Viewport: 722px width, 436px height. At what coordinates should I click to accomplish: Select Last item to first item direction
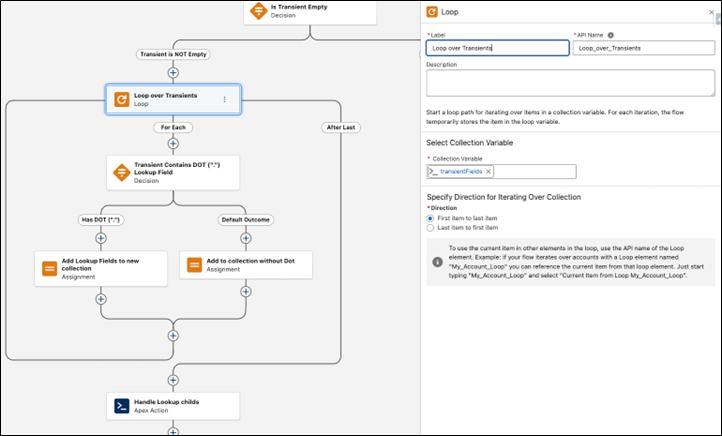point(431,228)
